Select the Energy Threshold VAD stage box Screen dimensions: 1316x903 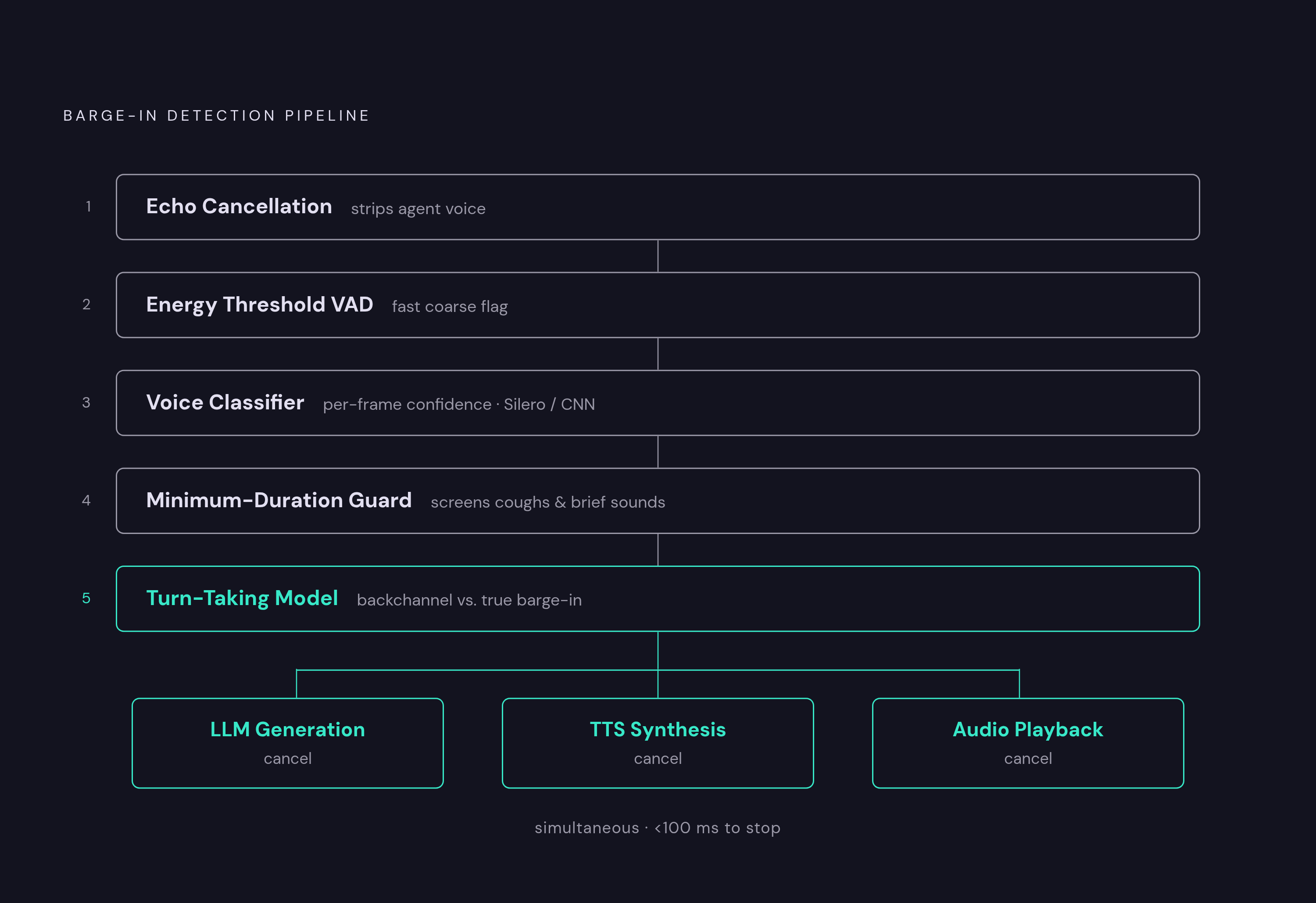[658, 305]
